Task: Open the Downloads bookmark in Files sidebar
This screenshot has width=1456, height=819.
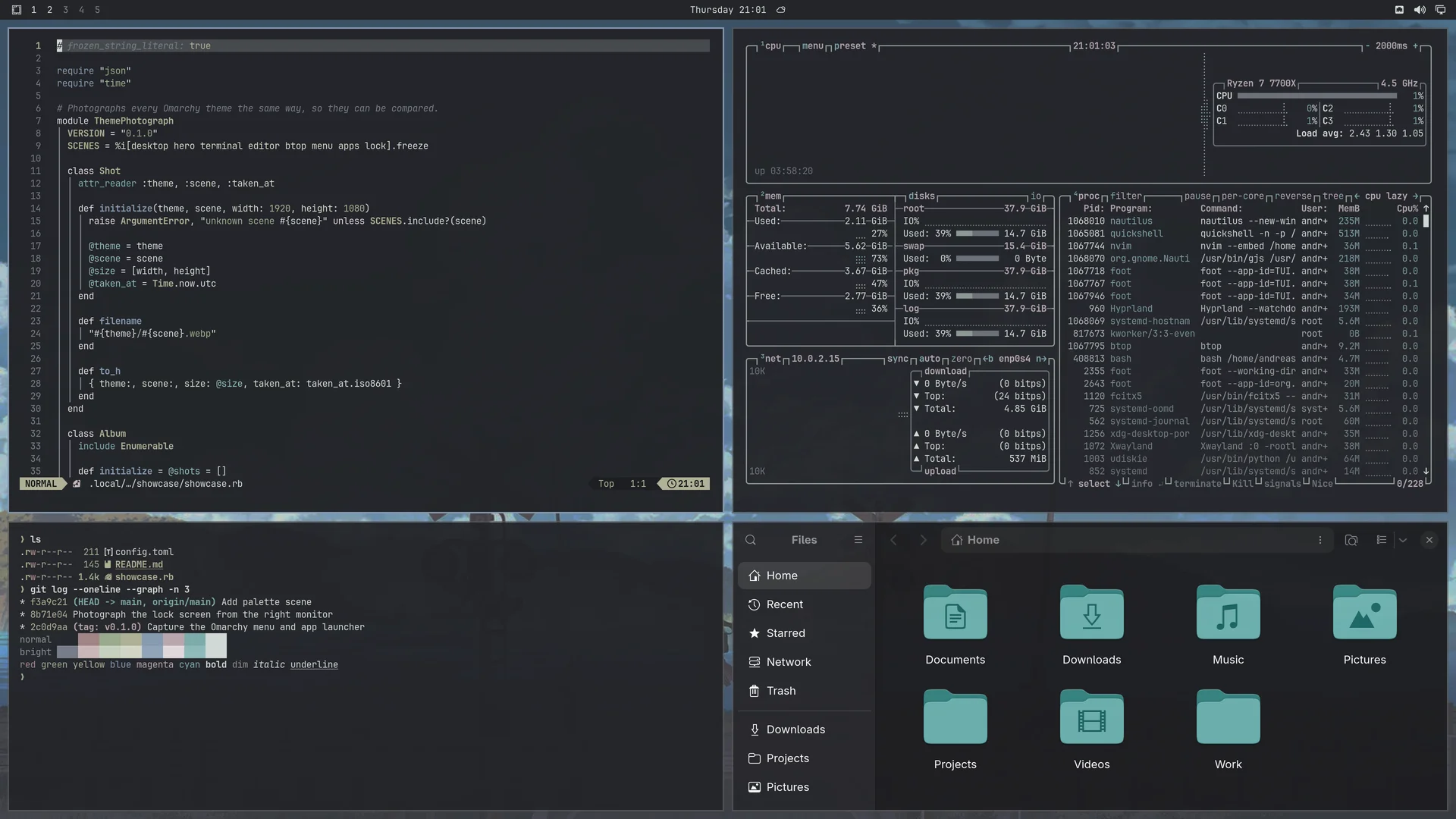Action: (x=805, y=730)
